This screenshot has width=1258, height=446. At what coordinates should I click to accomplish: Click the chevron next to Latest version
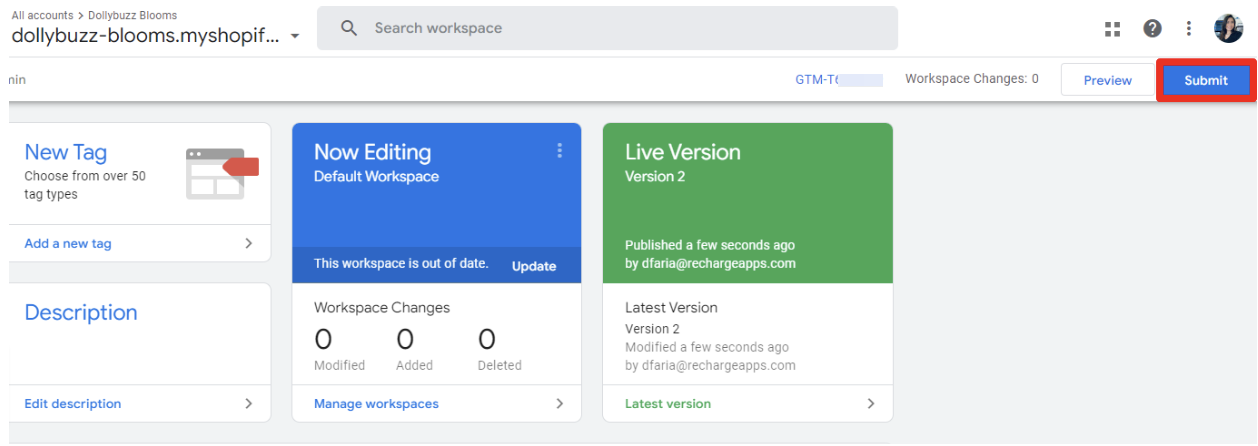pos(870,404)
